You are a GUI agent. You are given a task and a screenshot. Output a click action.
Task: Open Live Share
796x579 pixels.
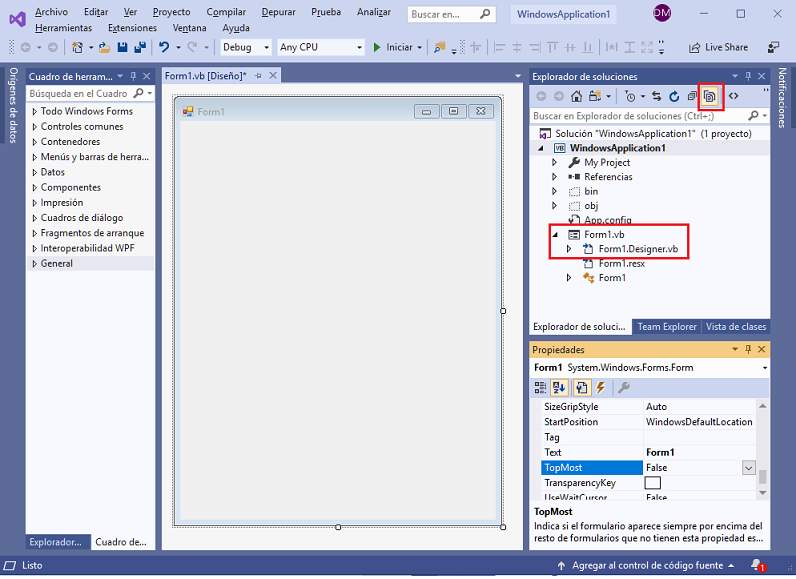pyautogui.click(x=718, y=47)
